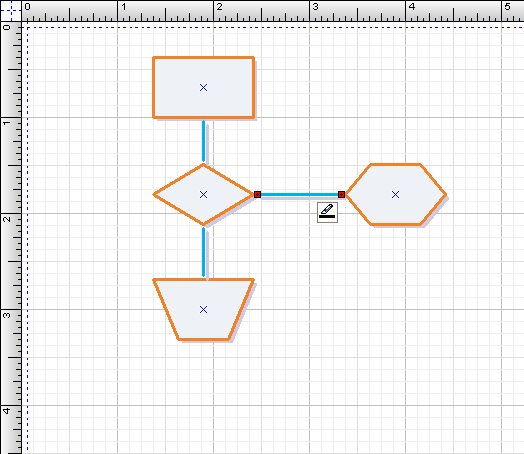
Task: Click the hexagon's center X marker
Action: [x=395, y=194]
